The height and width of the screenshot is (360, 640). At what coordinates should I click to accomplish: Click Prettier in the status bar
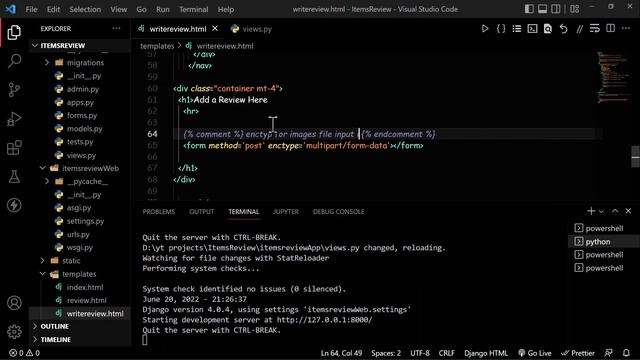pyautogui.click(x=578, y=353)
